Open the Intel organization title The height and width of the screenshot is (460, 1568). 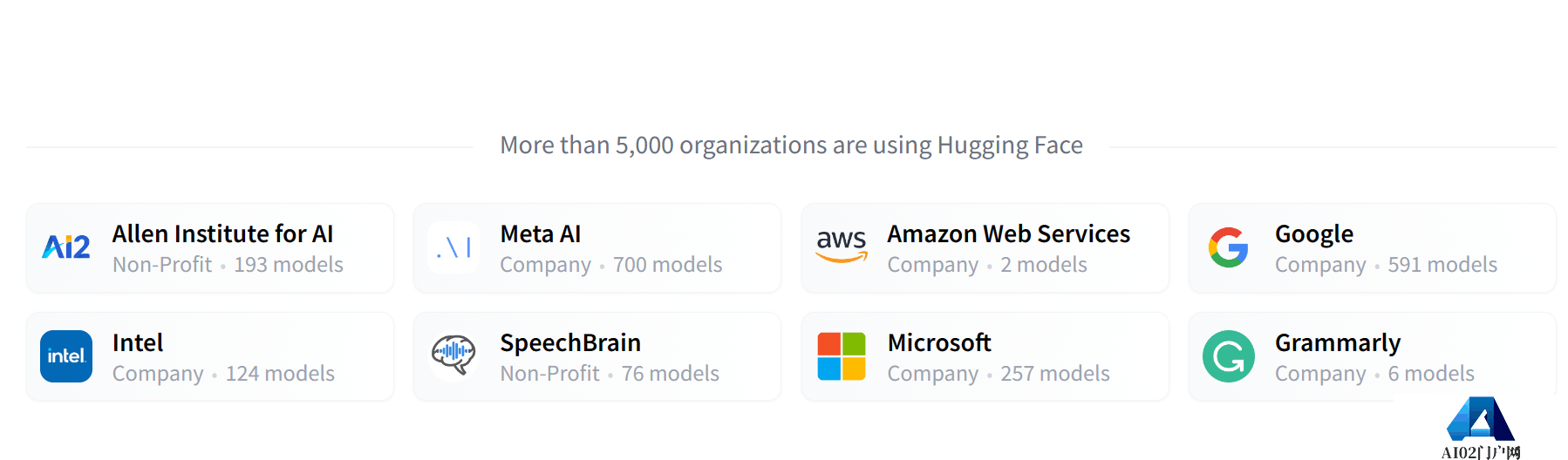[x=138, y=342]
